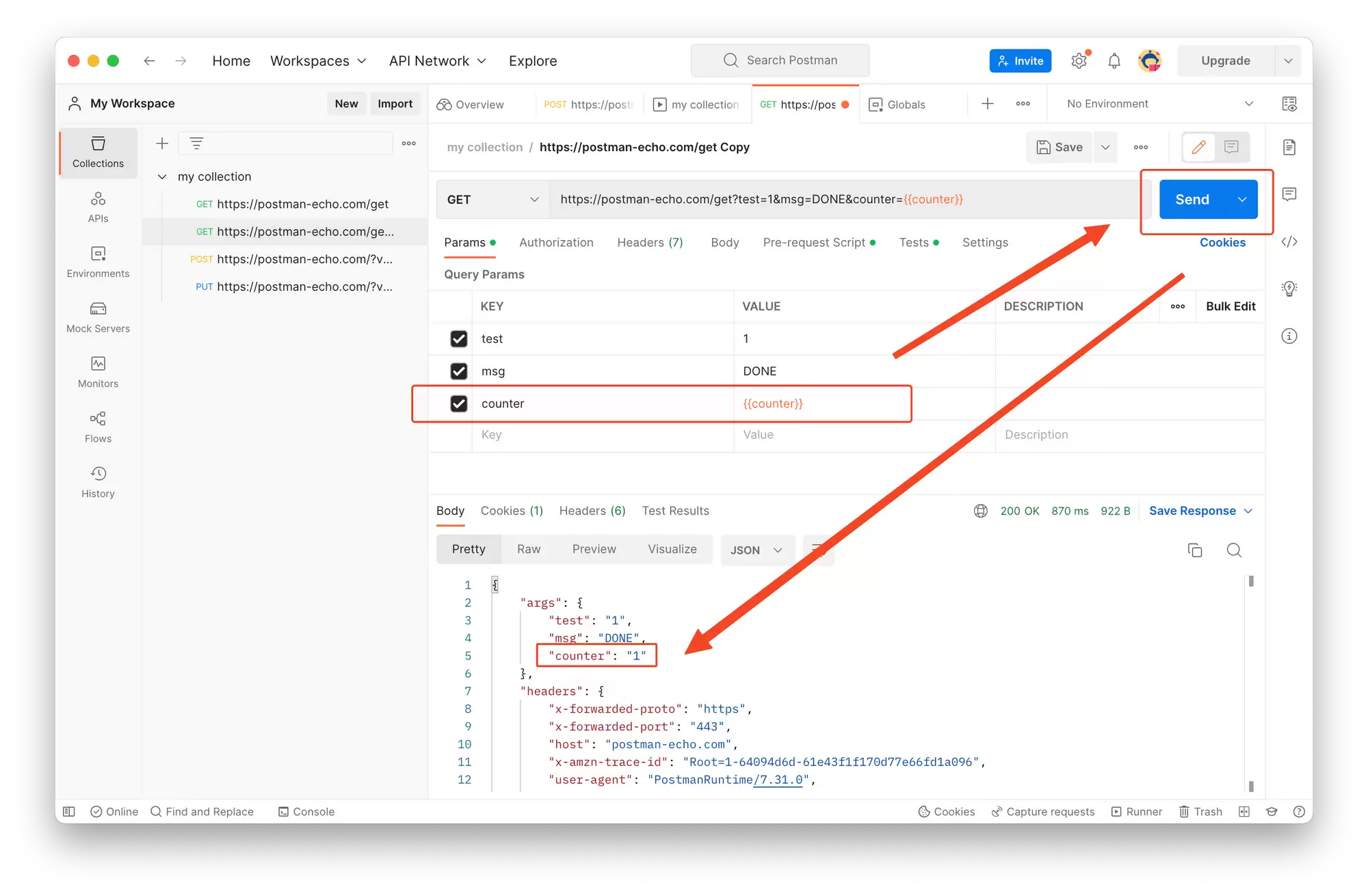Open related requests lightbulb icon
The height and width of the screenshot is (896, 1368).
(1289, 289)
